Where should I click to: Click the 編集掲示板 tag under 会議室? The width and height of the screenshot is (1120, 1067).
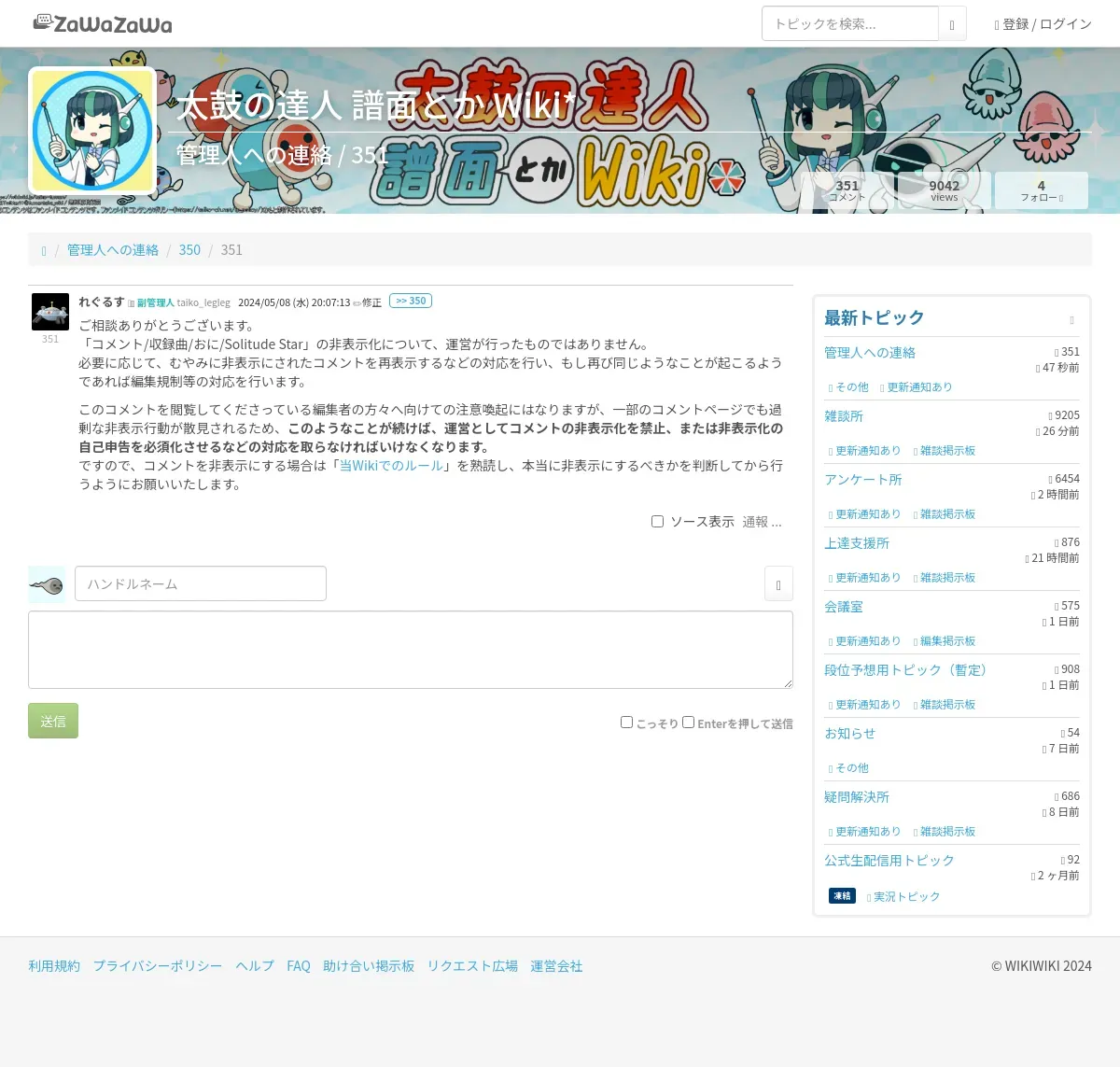click(944, 641)
